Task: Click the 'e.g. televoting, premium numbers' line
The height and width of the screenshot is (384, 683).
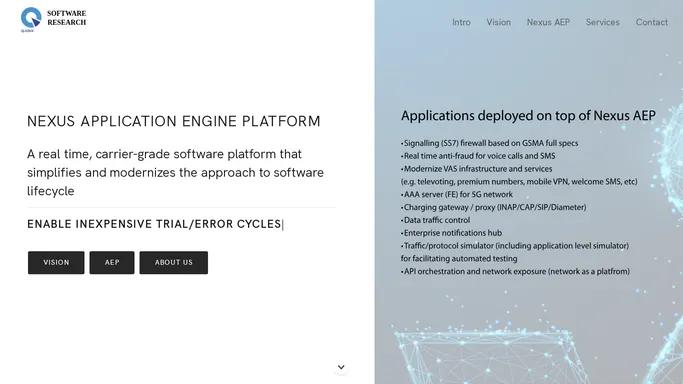Action: tap(519, 182)
